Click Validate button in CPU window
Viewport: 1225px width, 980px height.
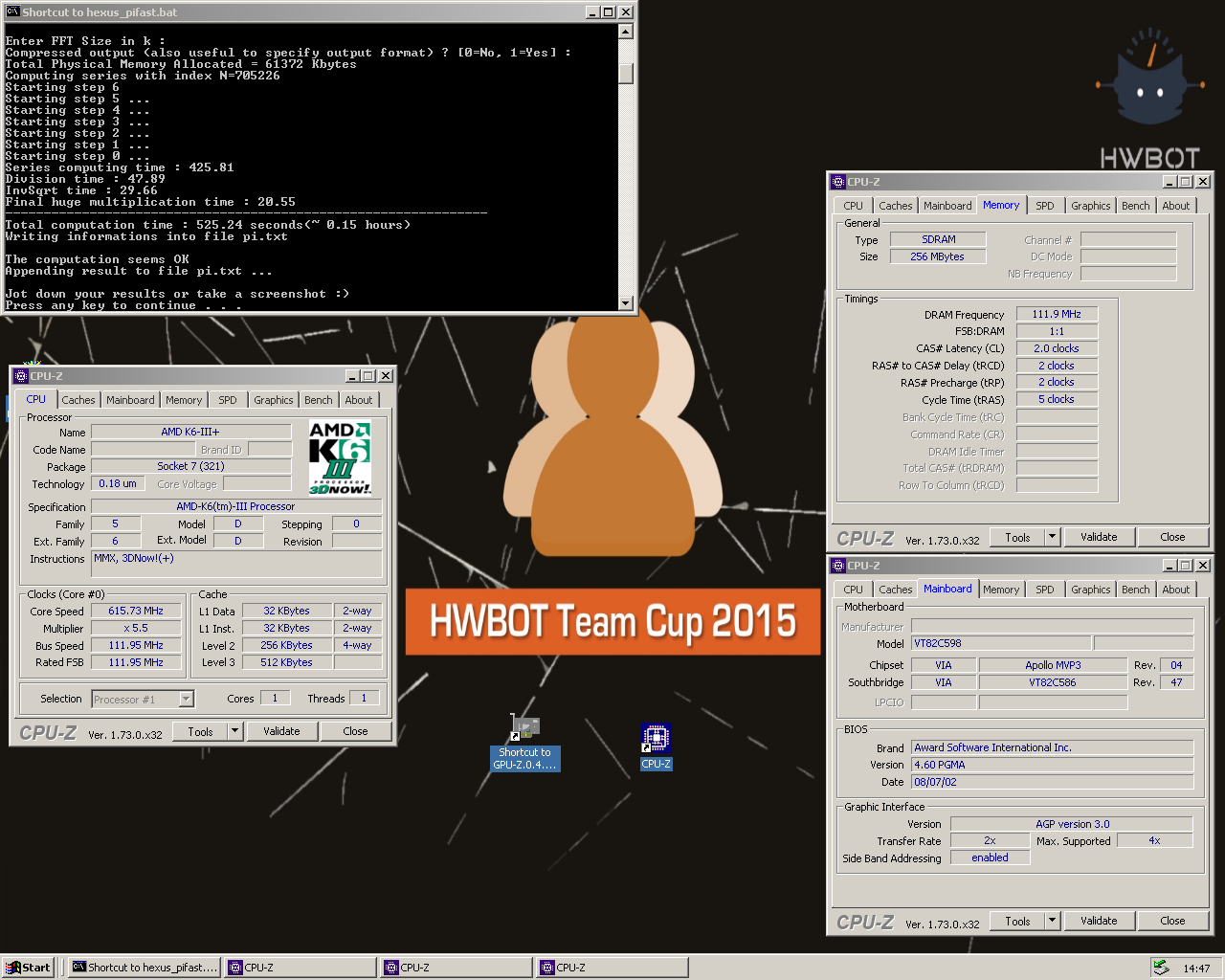pos(282,731)
